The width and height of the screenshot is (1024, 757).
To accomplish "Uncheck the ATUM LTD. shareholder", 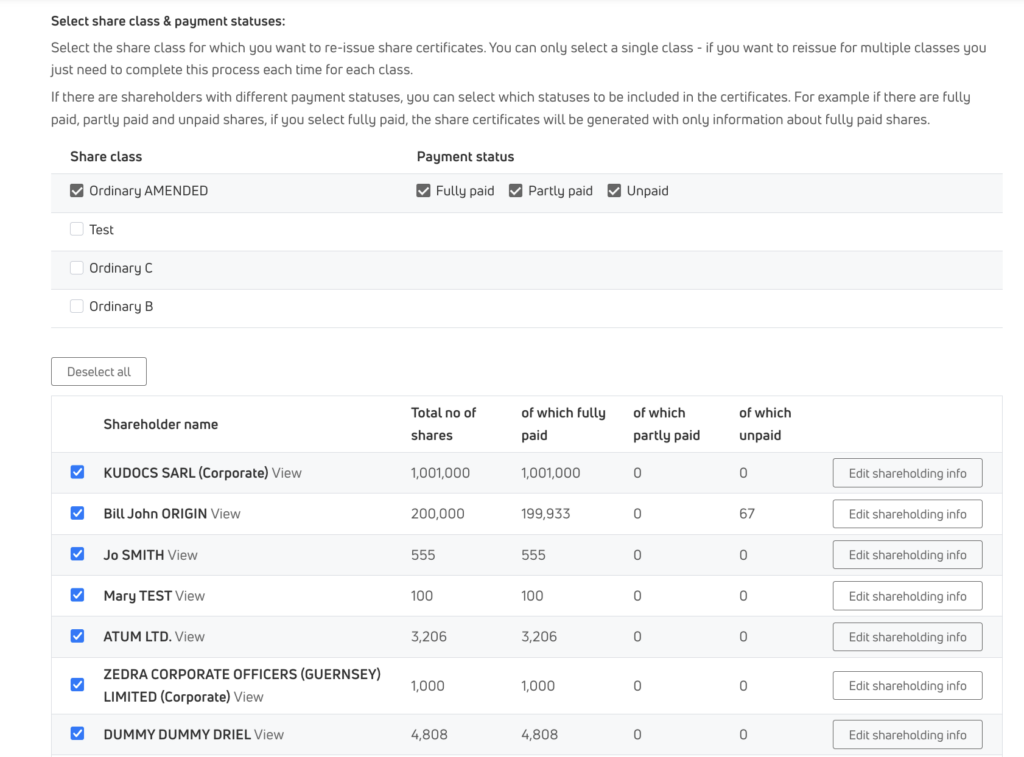I will 77,636.
